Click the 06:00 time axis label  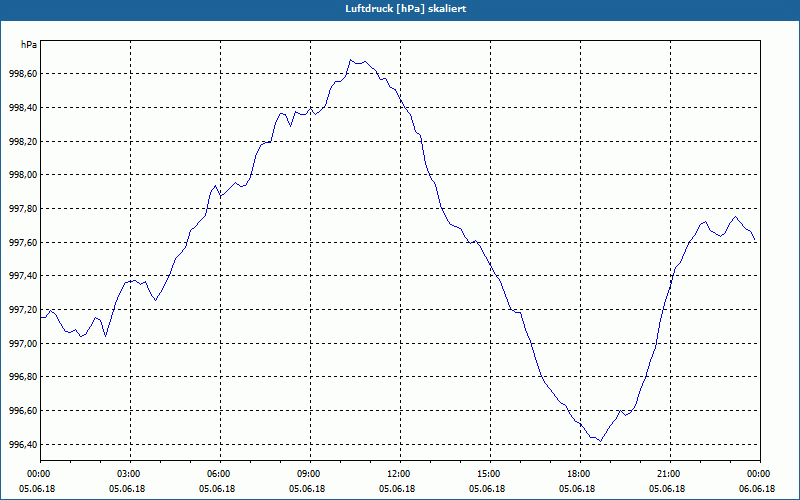[220, 474]
